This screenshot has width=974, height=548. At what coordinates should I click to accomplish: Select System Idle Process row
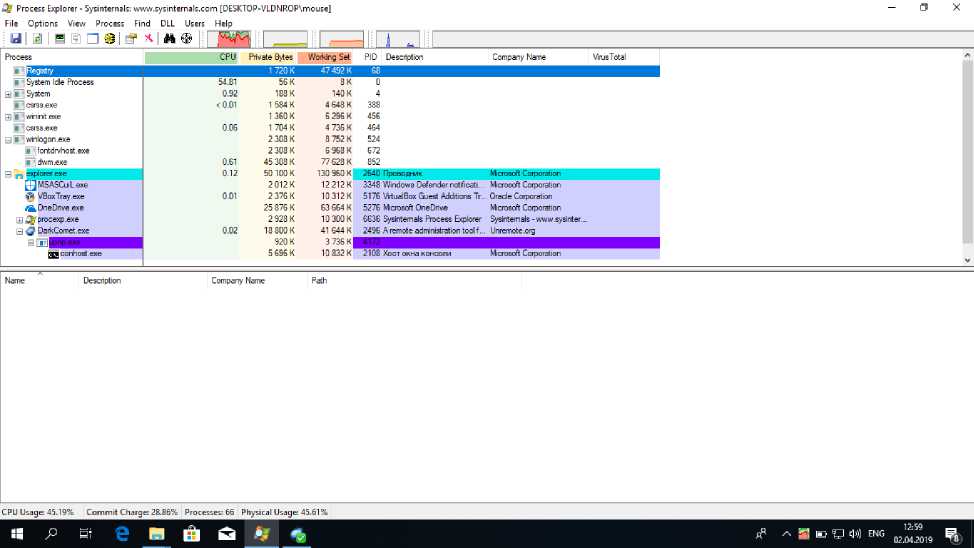[x=330, y=82]
